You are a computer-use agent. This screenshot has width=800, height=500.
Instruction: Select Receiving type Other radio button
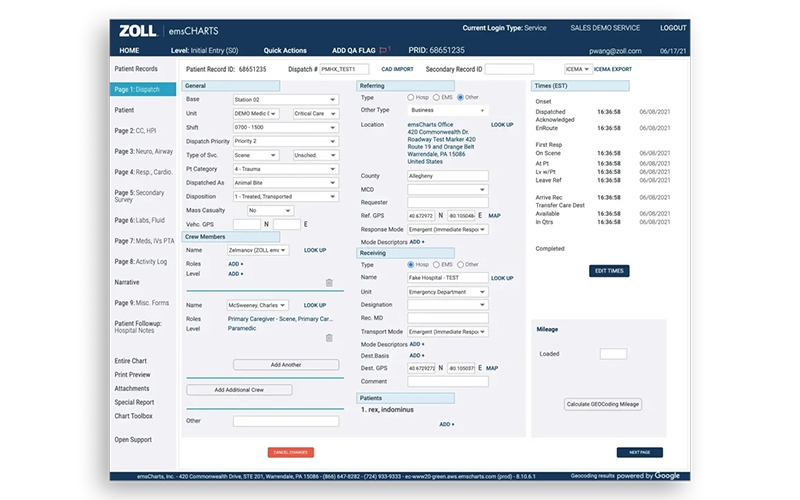459,265
